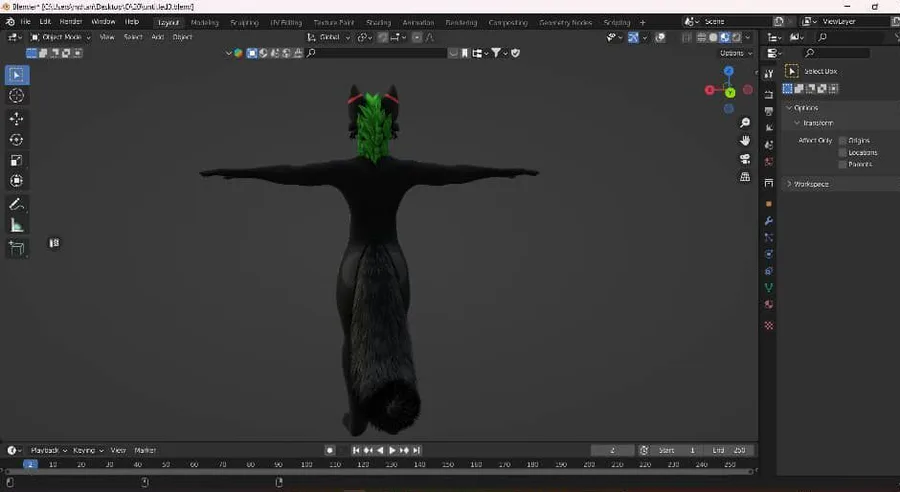900x492 pixels.
Task: Open the Playback dropdown in timeline
Action: 48,451
